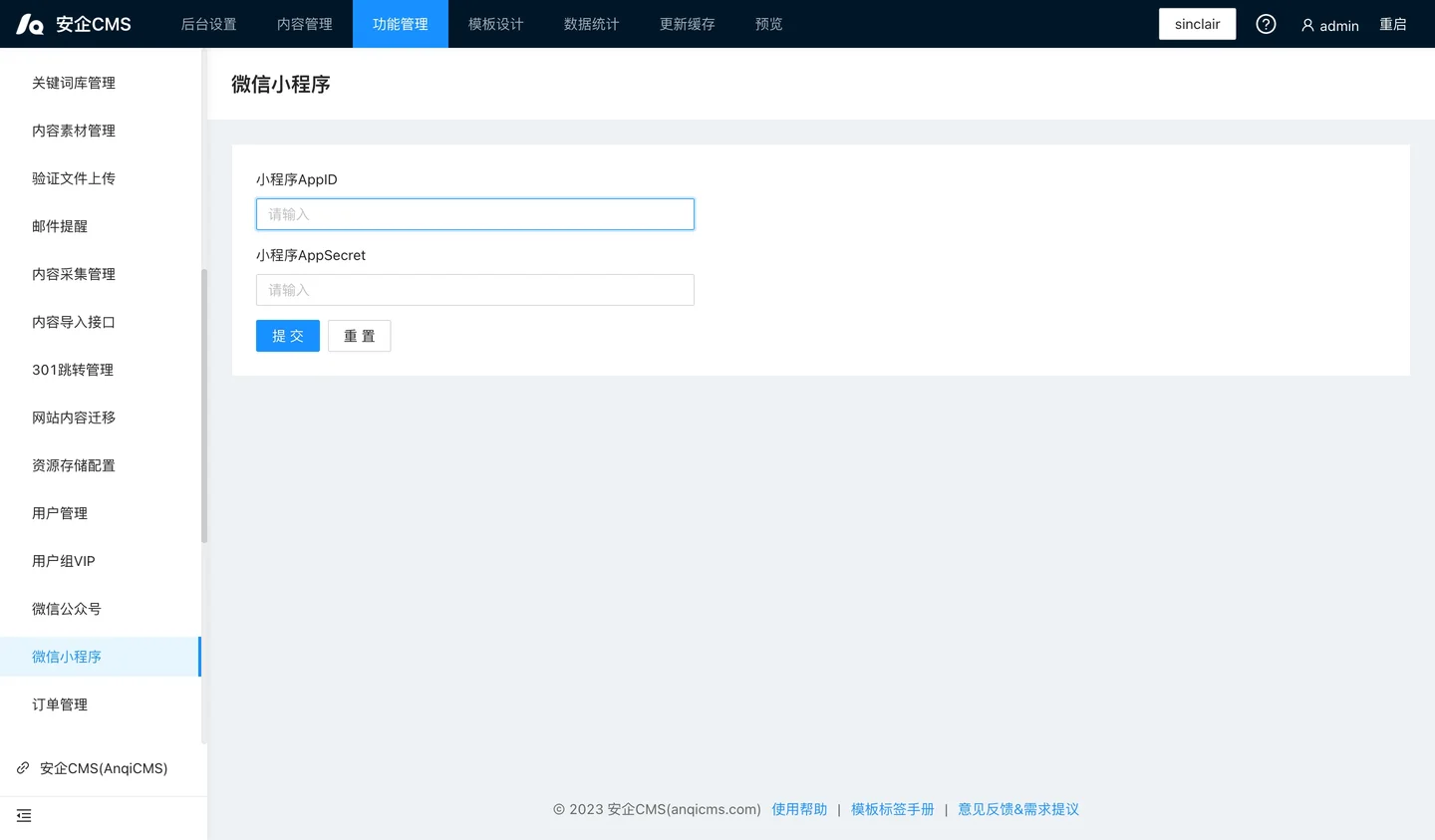1435x840 pixels.
Task: Open the 数据统计 top menu
Action: [x=592, y=24]
